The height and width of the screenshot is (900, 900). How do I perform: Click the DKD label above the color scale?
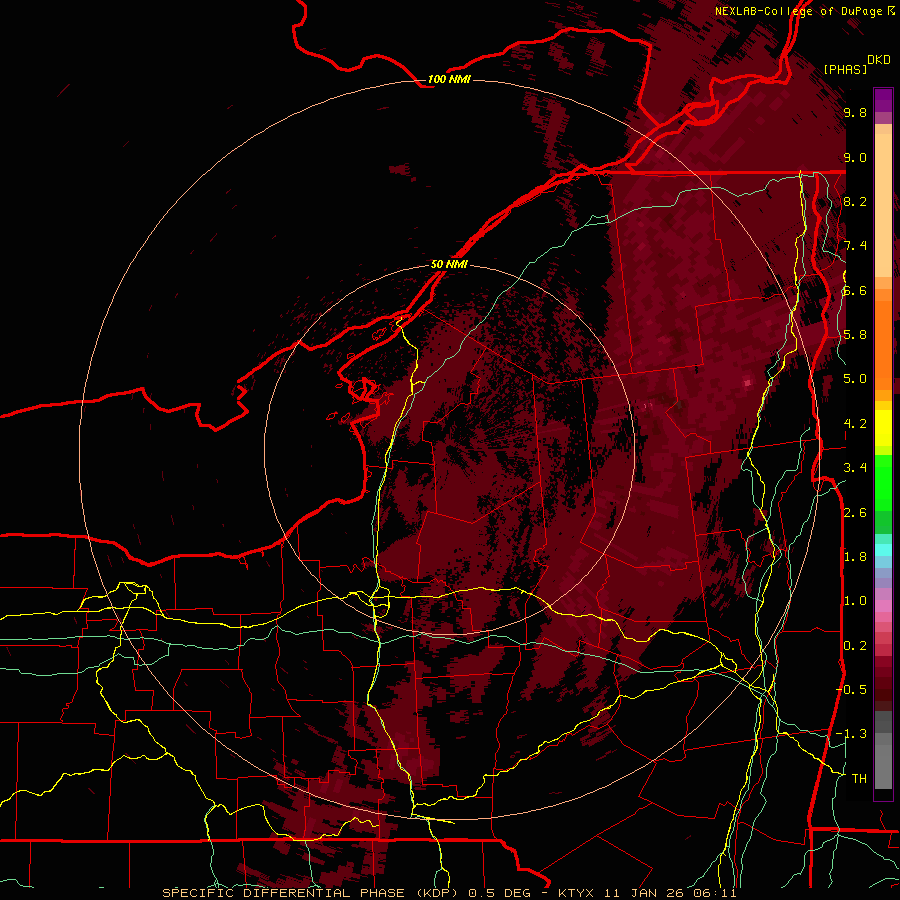(x=879, y=60)
